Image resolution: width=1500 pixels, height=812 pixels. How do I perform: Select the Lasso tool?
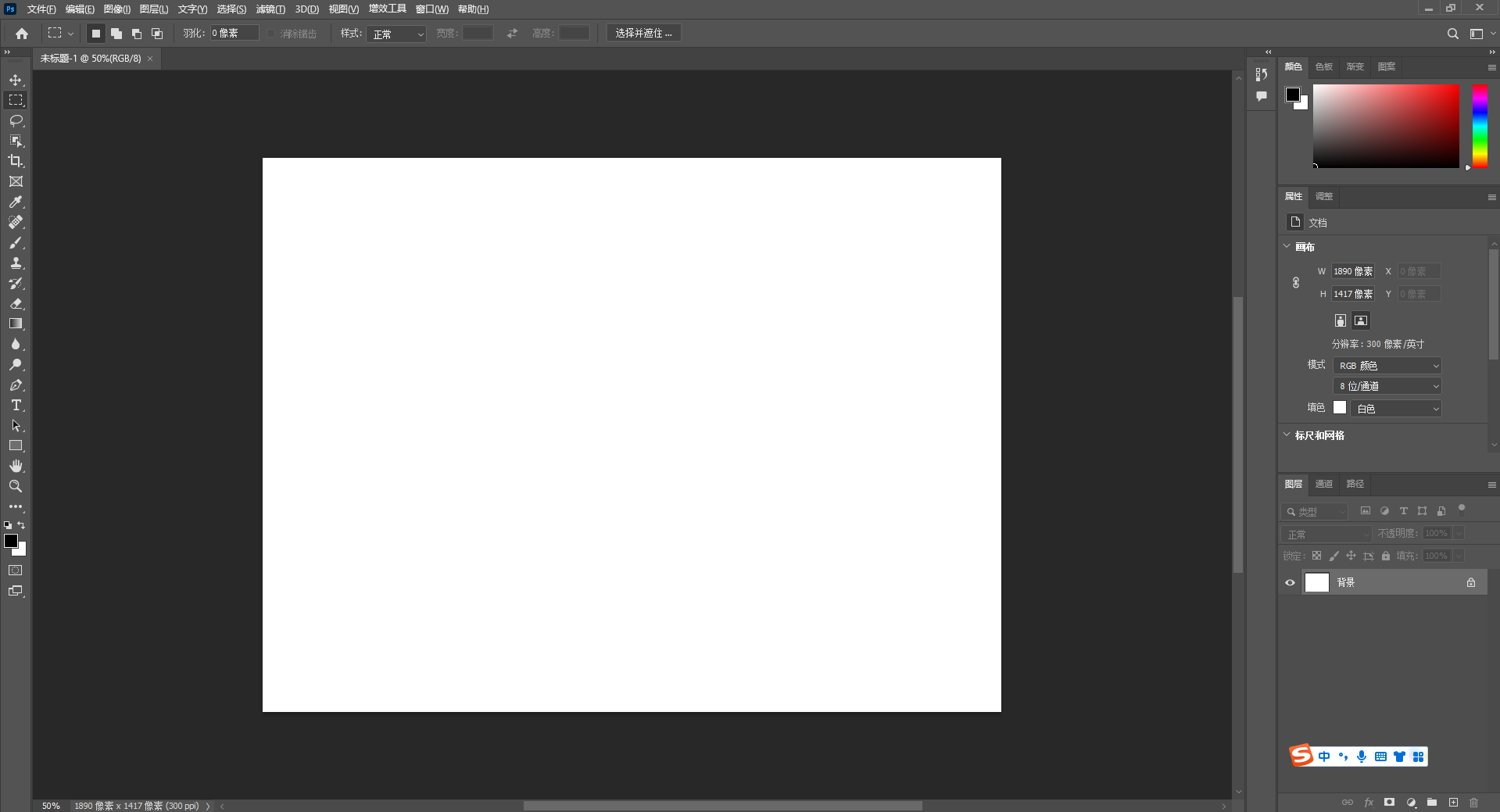[x=16, y=120]
